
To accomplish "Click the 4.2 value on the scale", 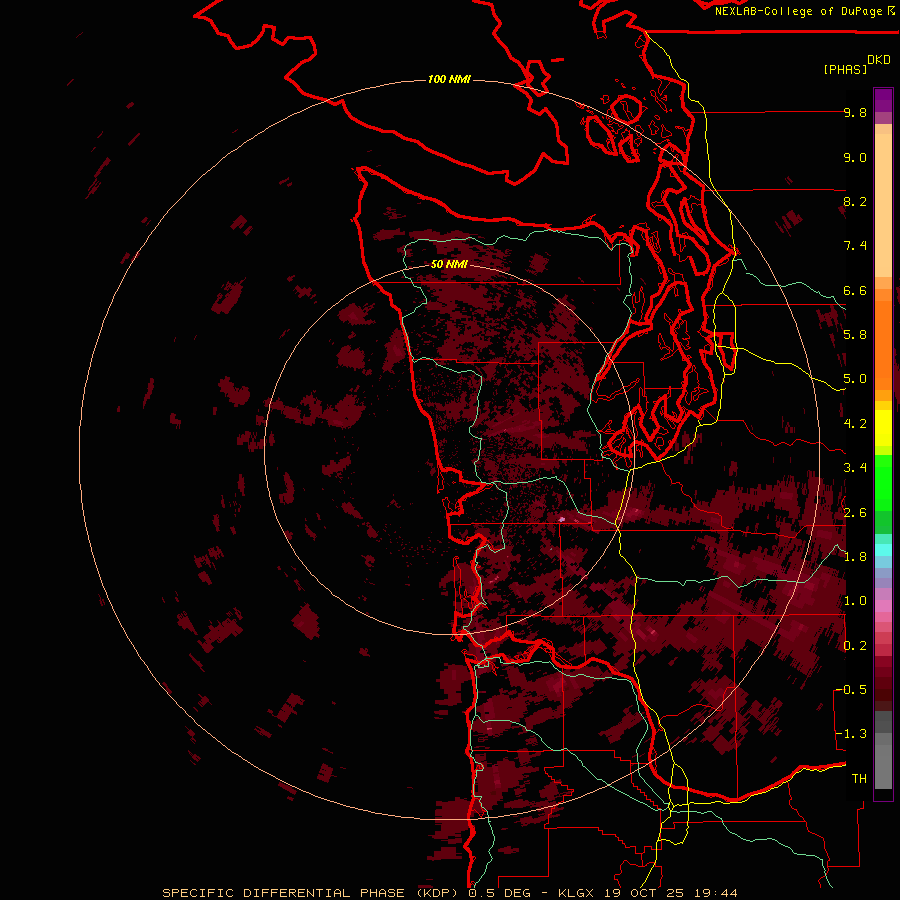I will pos(855,423).
